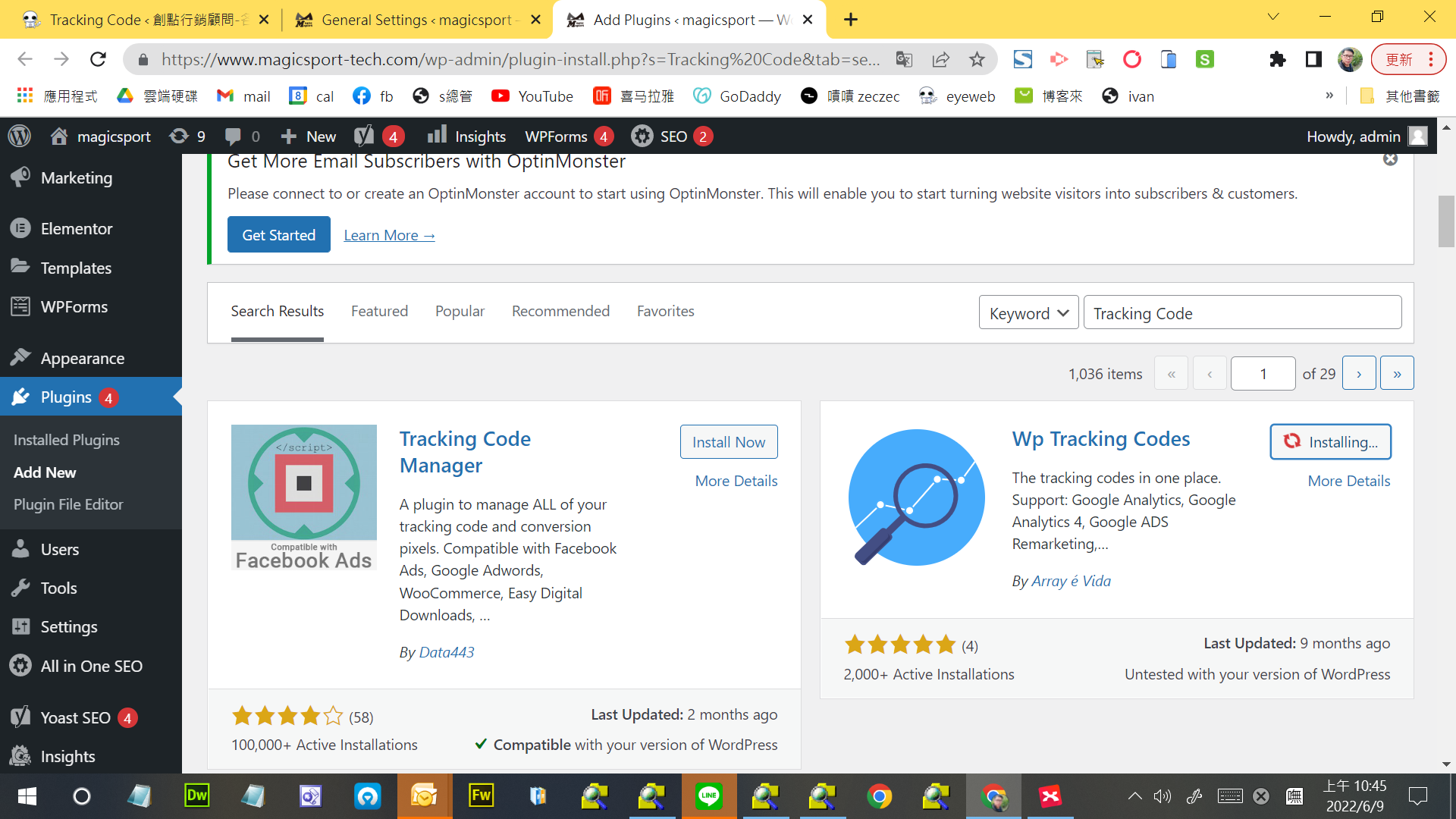Open Tracking Code Manager title link
Viewport: 1456px width, 819px height.
[465, 452]
